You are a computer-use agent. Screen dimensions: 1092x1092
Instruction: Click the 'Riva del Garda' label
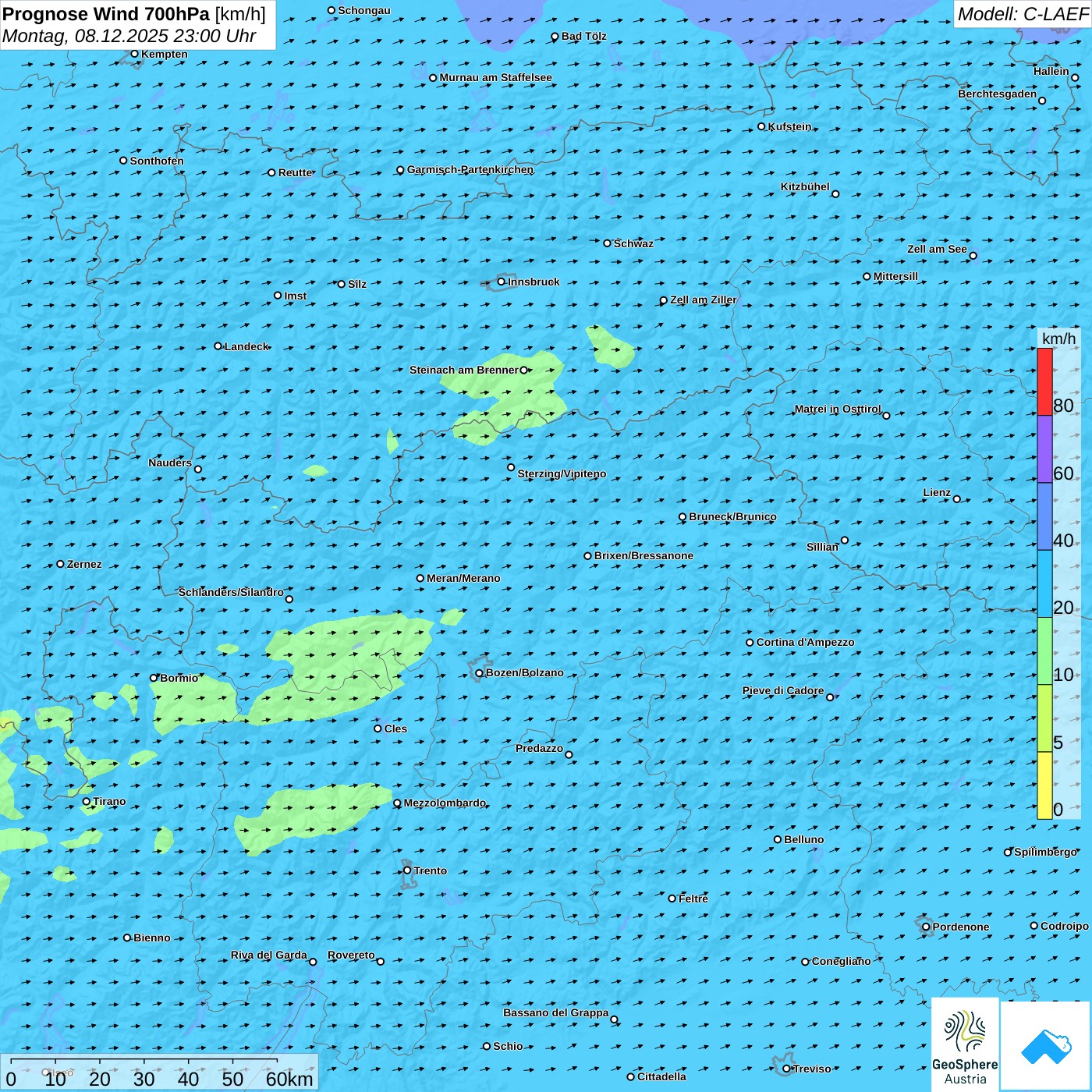coord(269,955)
